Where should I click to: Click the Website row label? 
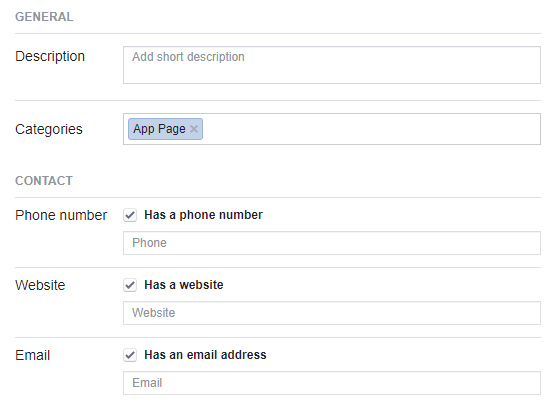[x=40, y=285]
